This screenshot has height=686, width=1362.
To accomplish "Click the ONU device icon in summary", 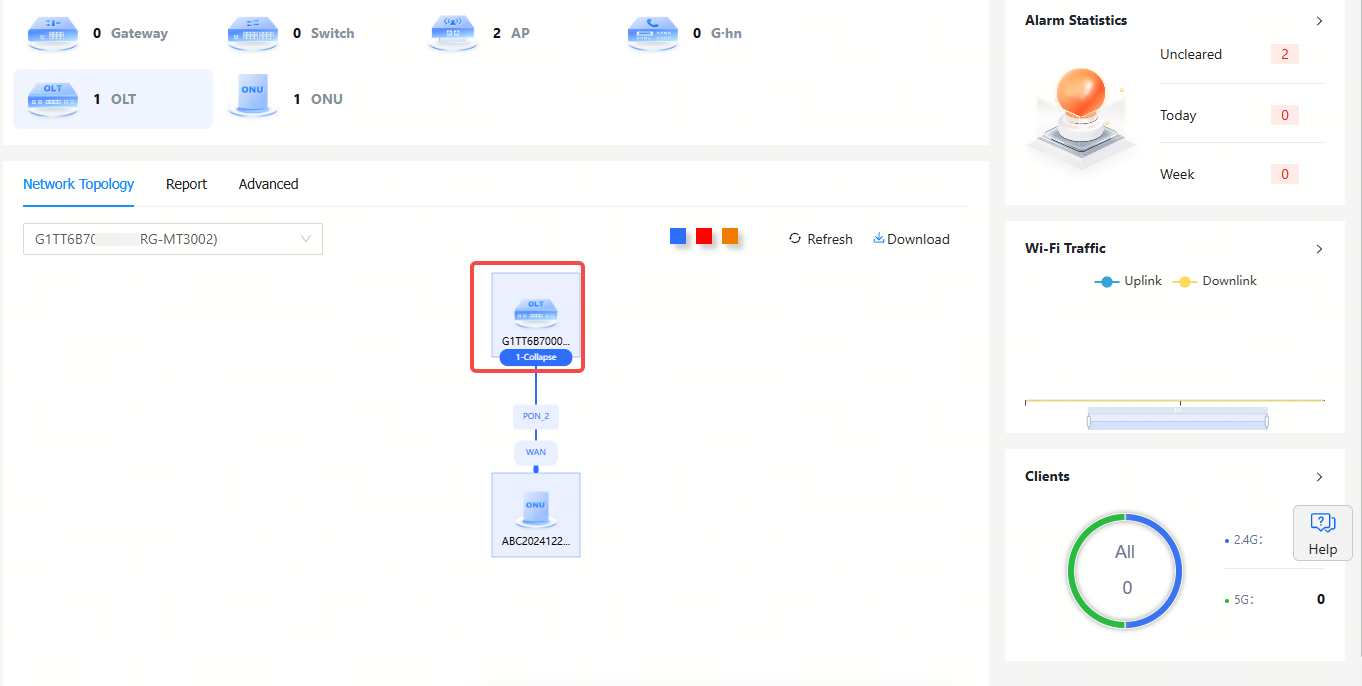I will point(253,98).
